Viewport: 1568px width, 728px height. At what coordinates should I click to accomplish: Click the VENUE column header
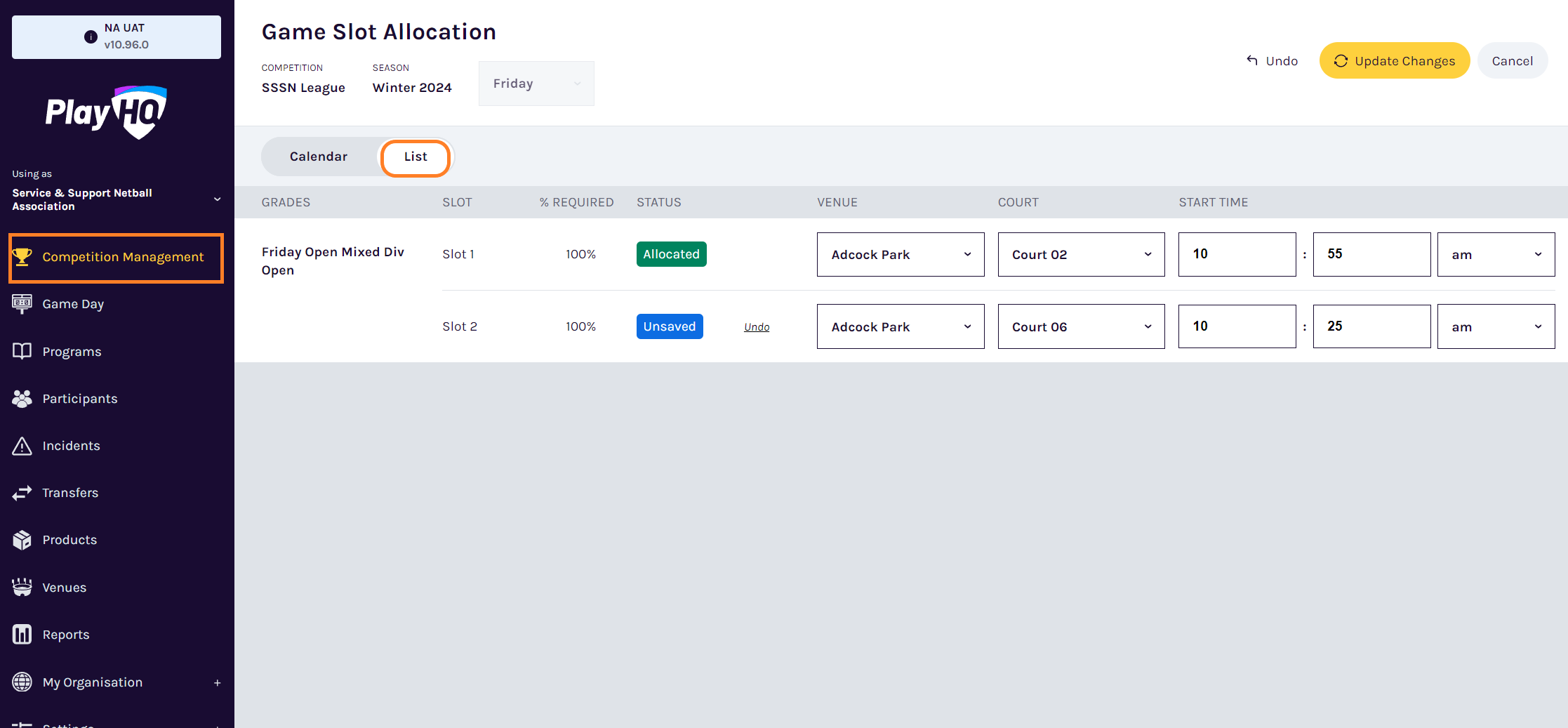[837, 202]
